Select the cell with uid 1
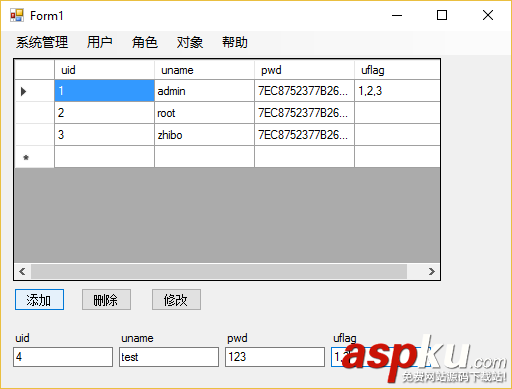This screenshot has height=389, width=512. pyautogui.click(x=104, y=91)
